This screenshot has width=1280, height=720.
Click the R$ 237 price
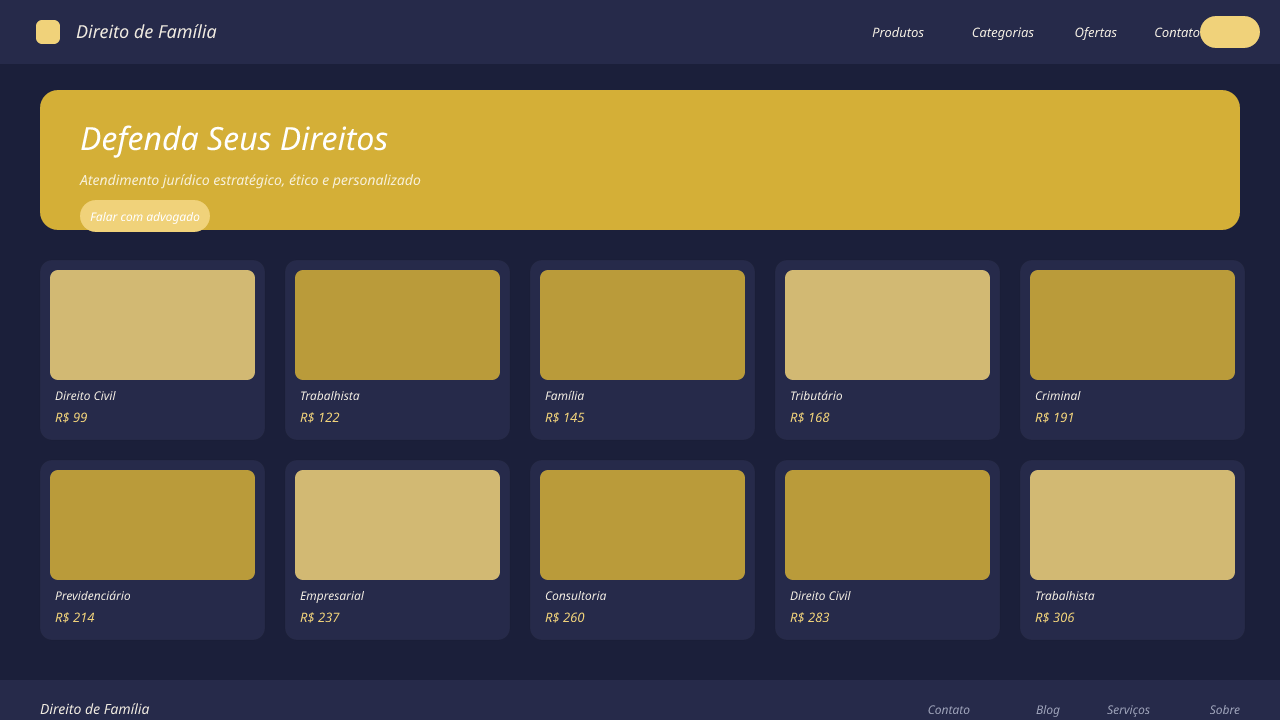tap(320, 618)
